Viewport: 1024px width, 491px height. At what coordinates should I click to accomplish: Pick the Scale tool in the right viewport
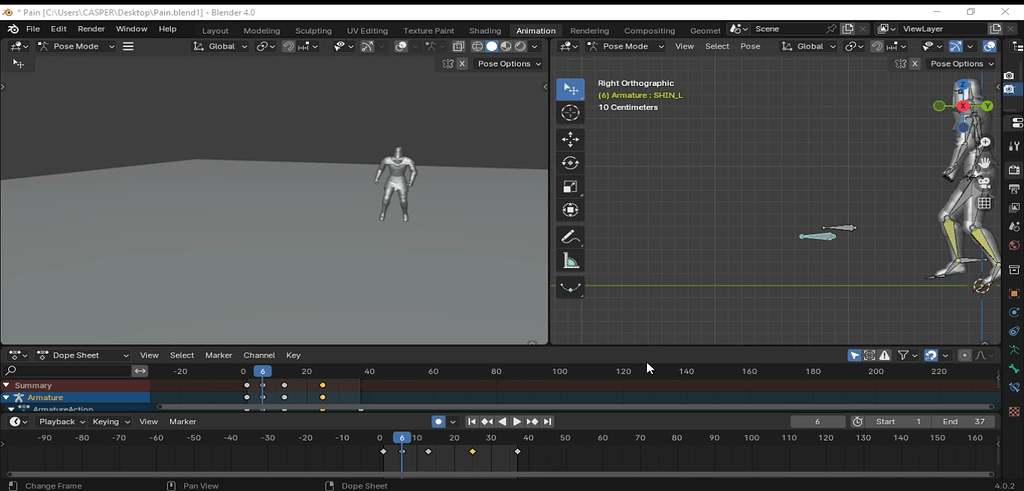click(570, 187)
